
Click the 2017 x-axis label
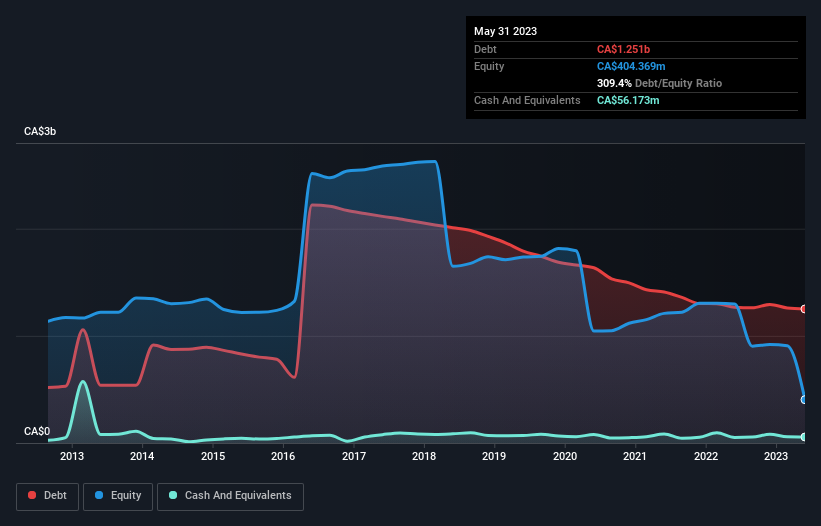coord(354,456)
